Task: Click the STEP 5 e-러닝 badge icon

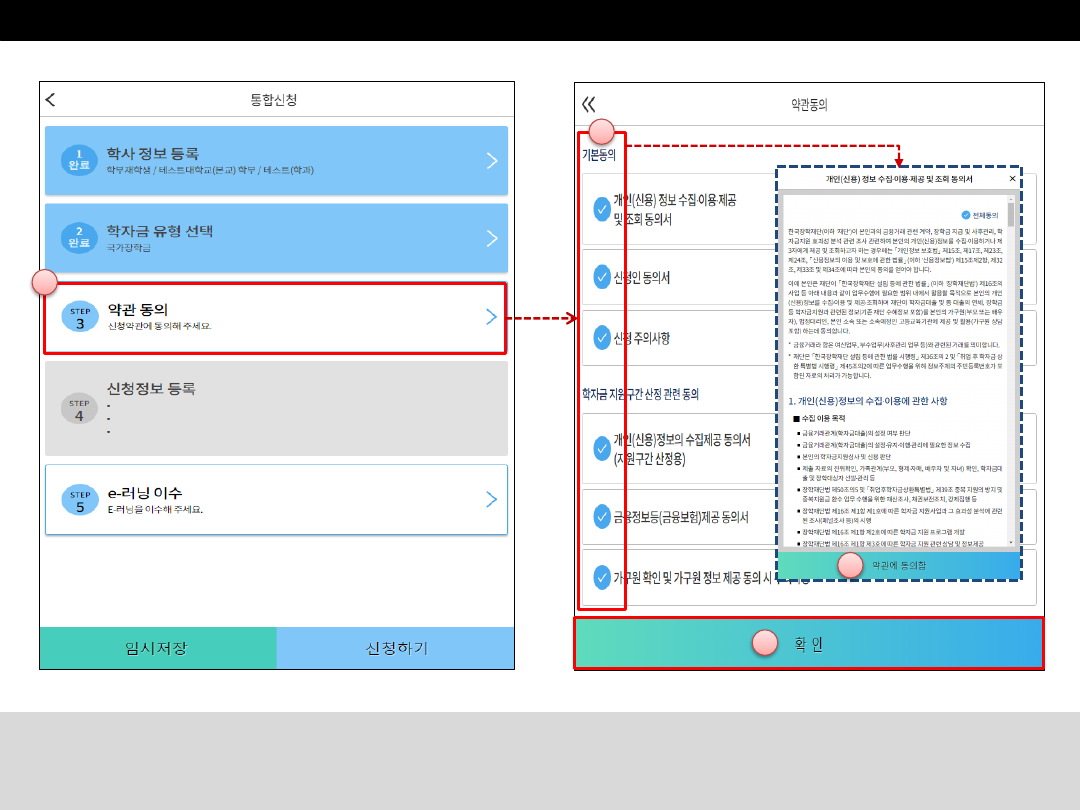Action: pyautogui.click(x=80, y=499)
